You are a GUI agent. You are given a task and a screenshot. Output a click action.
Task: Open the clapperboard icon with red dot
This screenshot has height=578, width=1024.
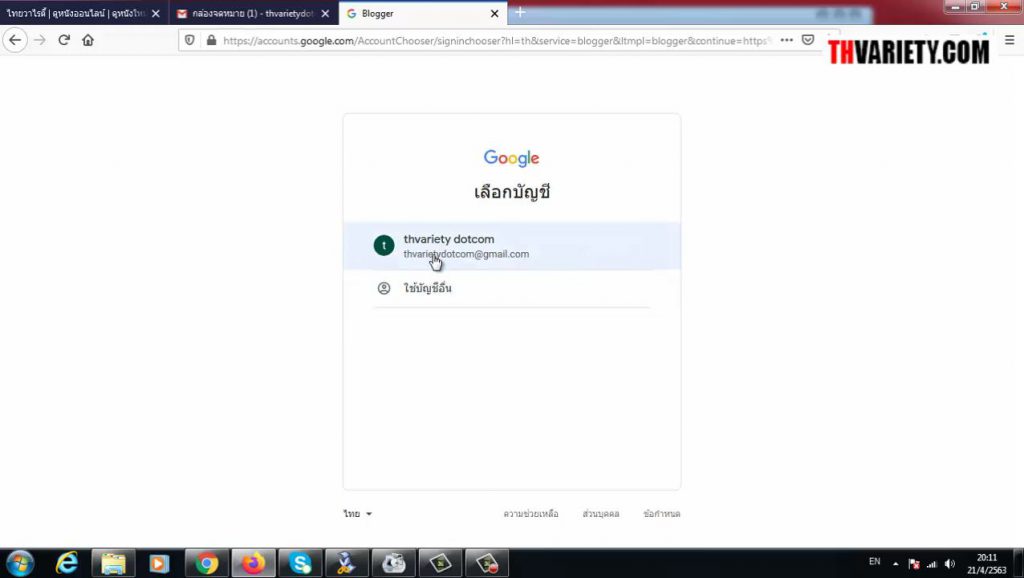487,563
